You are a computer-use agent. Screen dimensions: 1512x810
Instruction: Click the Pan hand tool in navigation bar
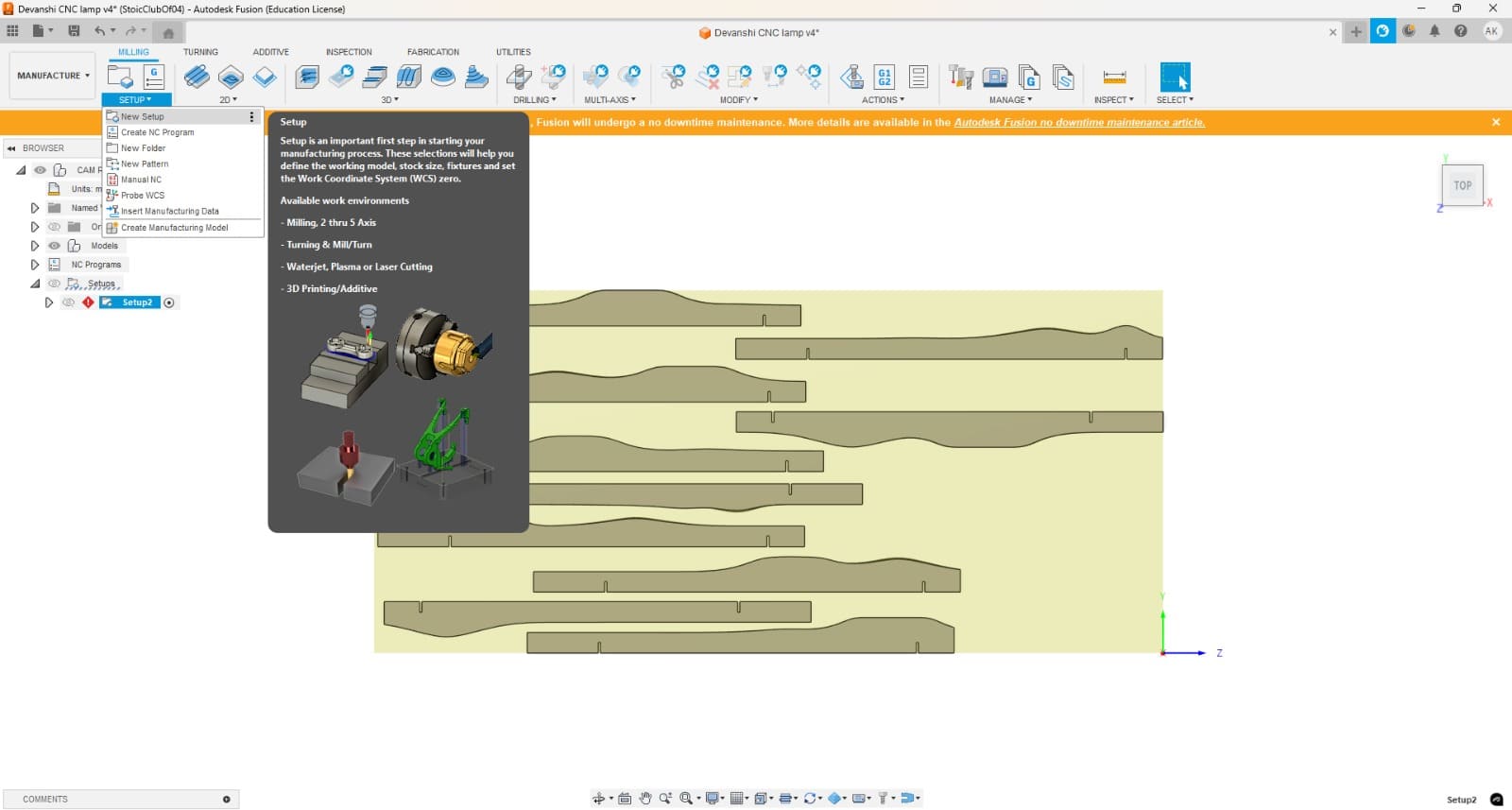click(x=645, y=799)
